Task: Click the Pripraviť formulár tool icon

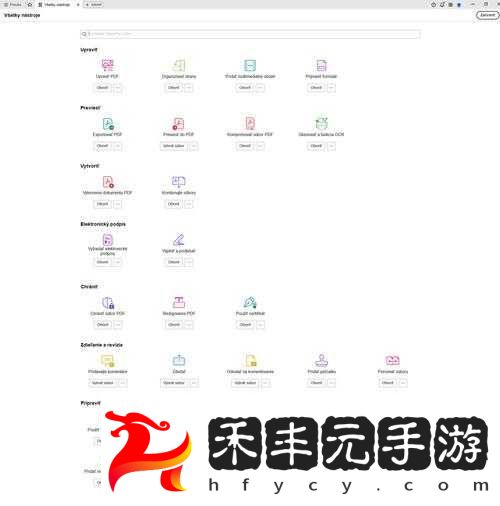Action: (321, 65)
